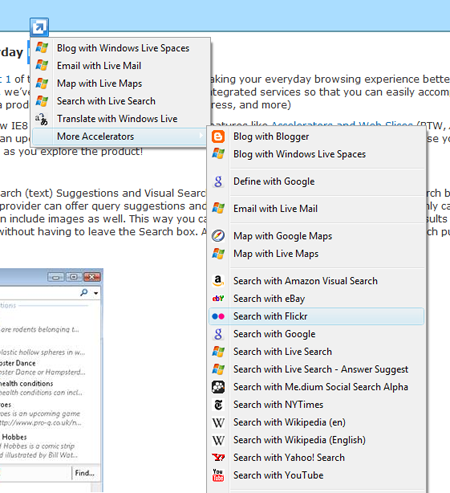Click Wikipedia icon beside Wikipedia (en)

218,422
